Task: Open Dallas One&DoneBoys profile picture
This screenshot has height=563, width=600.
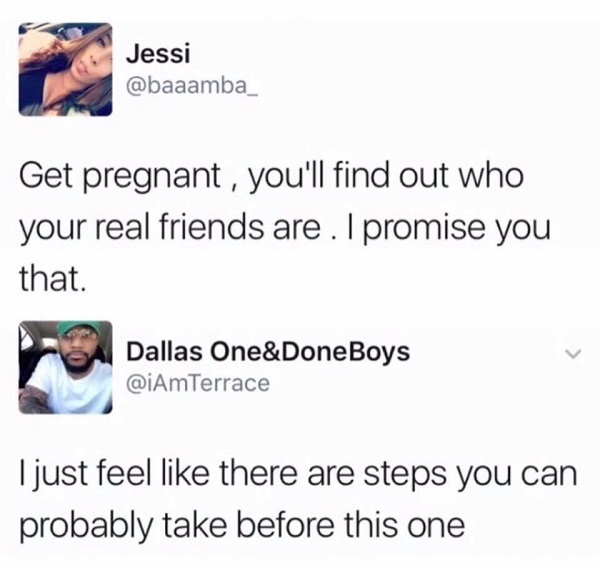Action: point(65,367)
